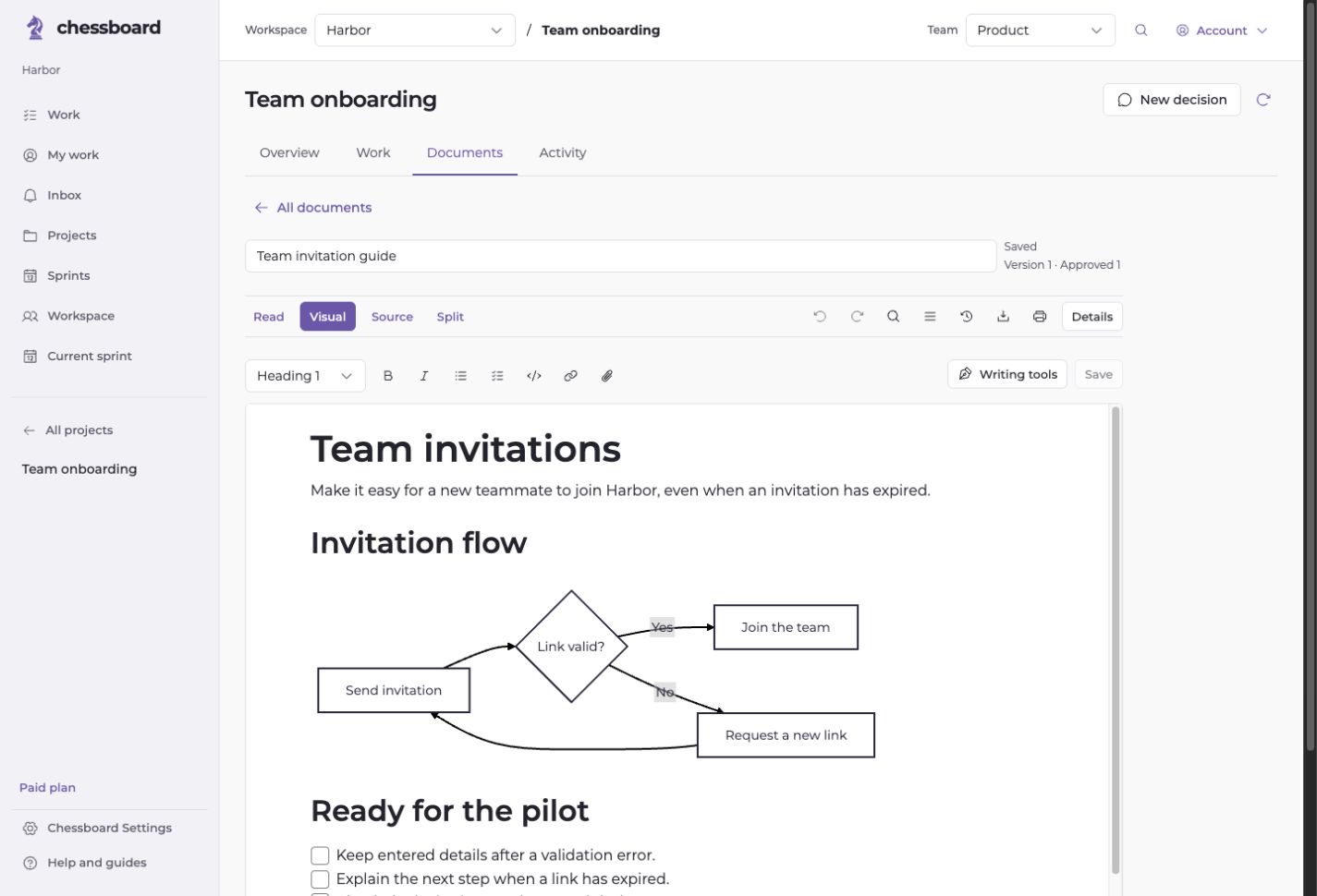Click the refresh icon beside New decision

[x=1263, y=100]
